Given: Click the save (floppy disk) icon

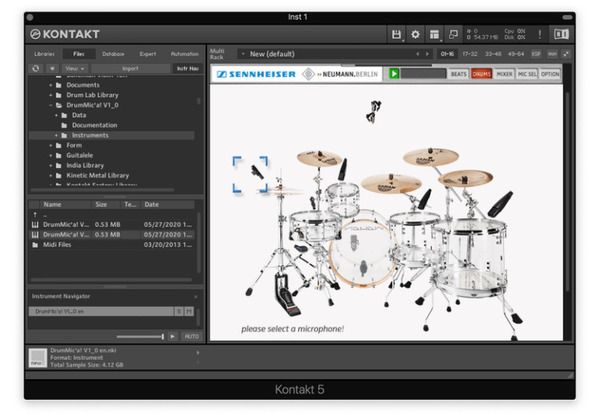Looking at the screenshot, I should (397, 34).
